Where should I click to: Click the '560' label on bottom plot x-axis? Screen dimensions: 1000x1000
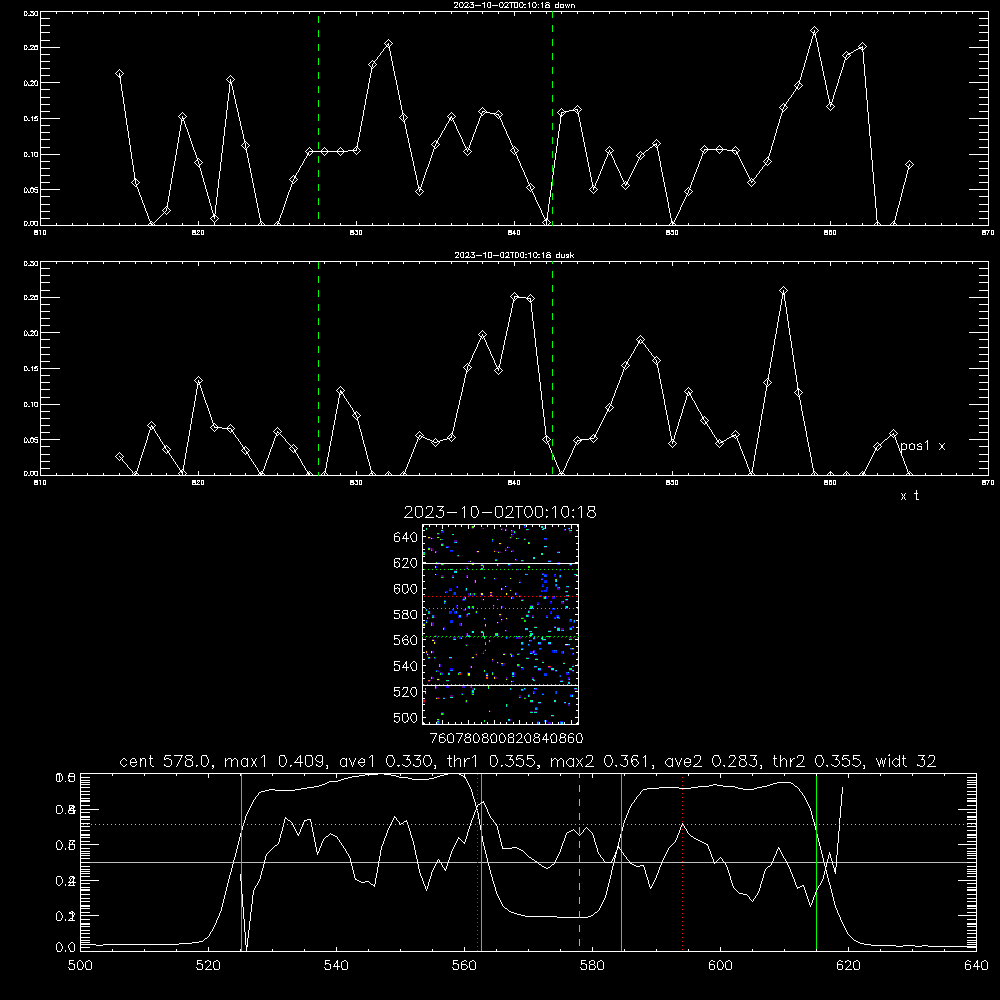(464, 966)
